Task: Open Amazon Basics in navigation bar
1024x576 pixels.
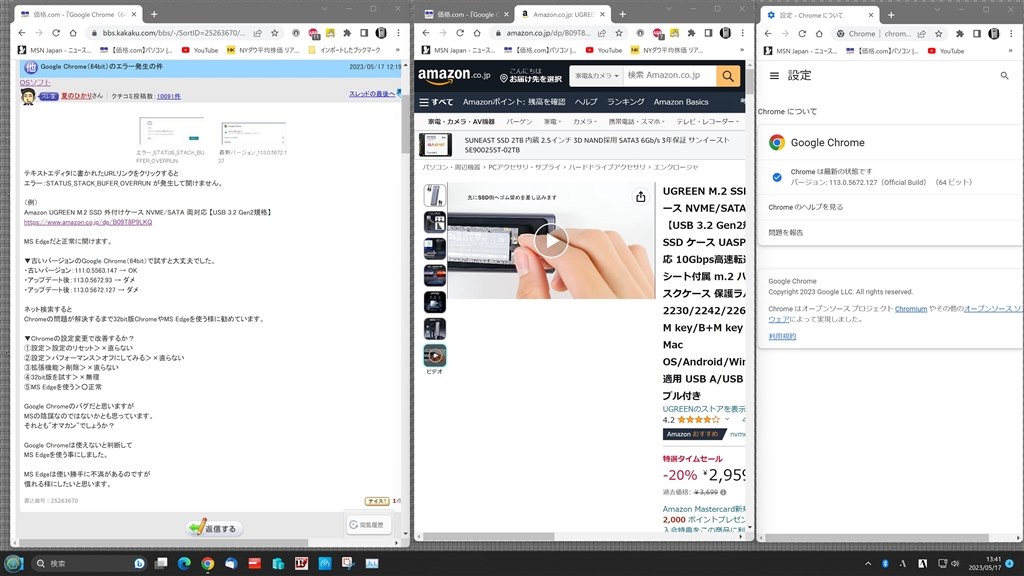Action: [680, 102]
